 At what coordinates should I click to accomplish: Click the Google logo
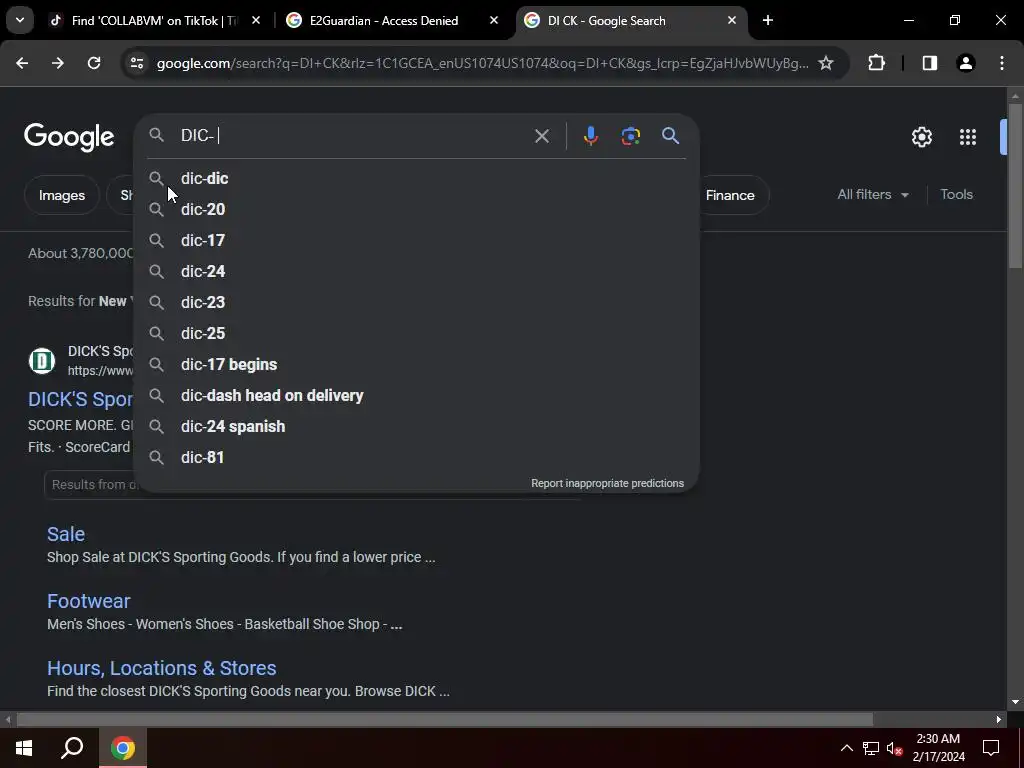click(69, 137)
